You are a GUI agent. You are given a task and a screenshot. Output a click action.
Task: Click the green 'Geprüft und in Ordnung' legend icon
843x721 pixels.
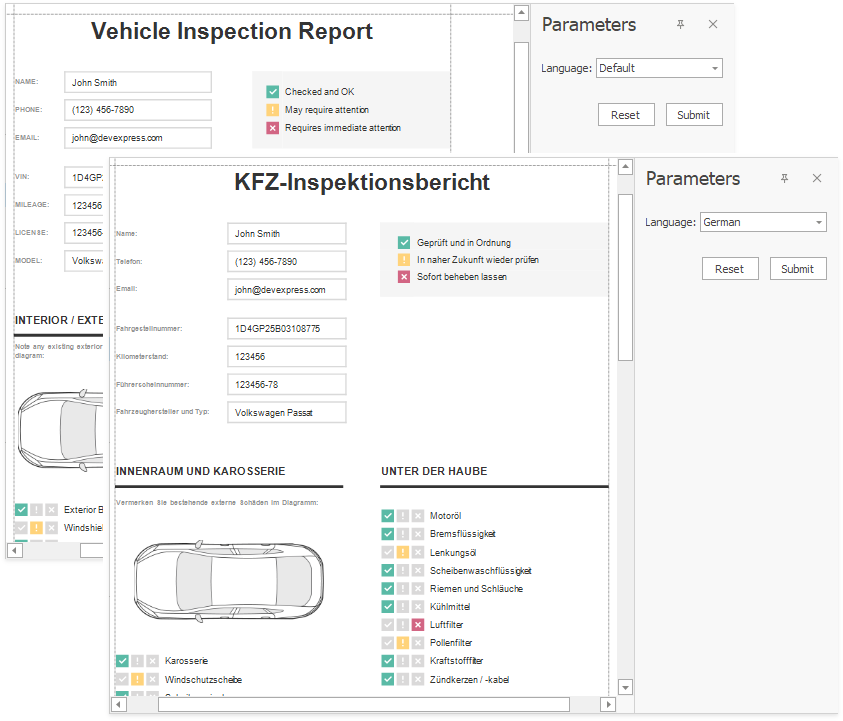pos(404,243)
